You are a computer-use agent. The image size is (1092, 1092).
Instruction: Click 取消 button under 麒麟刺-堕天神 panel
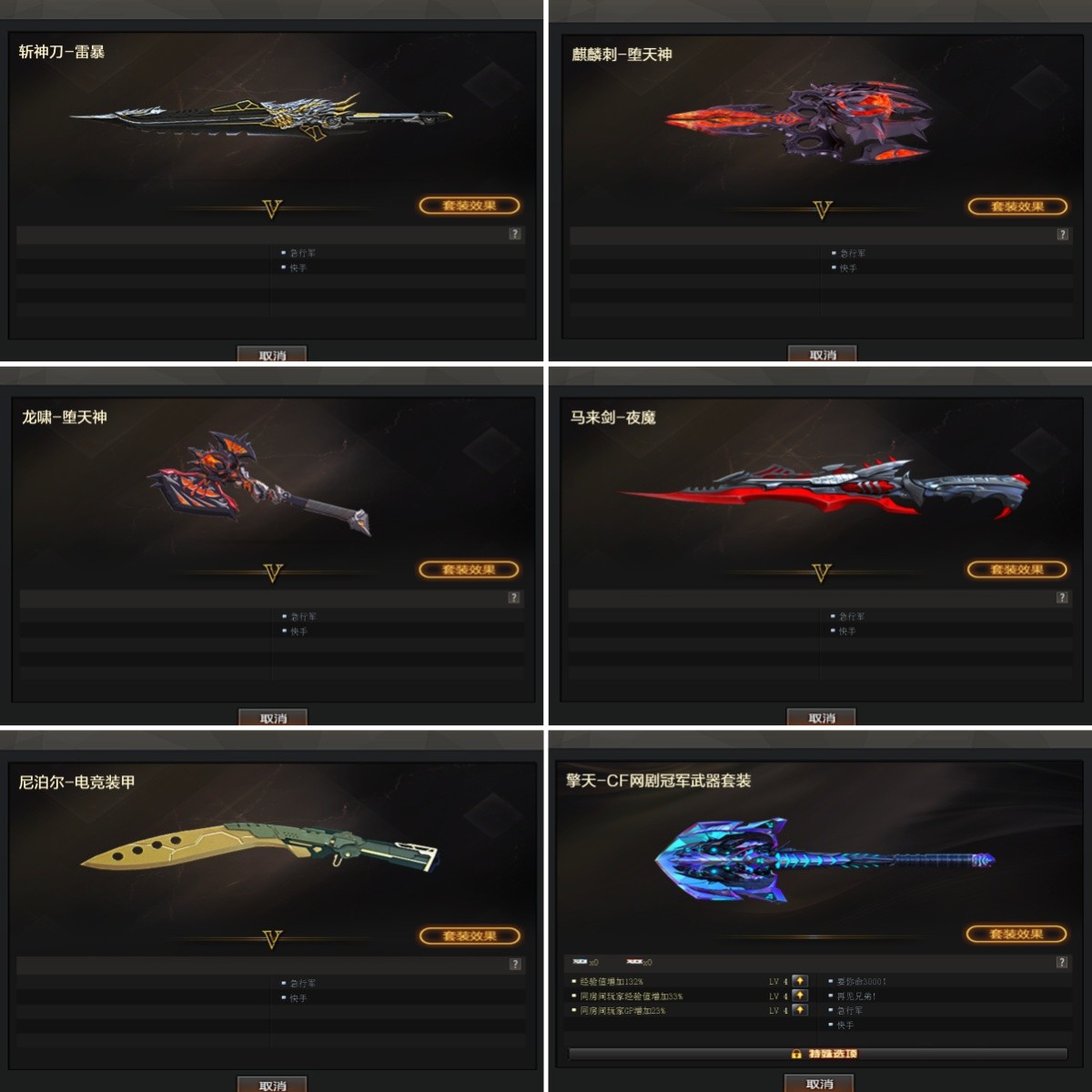pos(823,354)
